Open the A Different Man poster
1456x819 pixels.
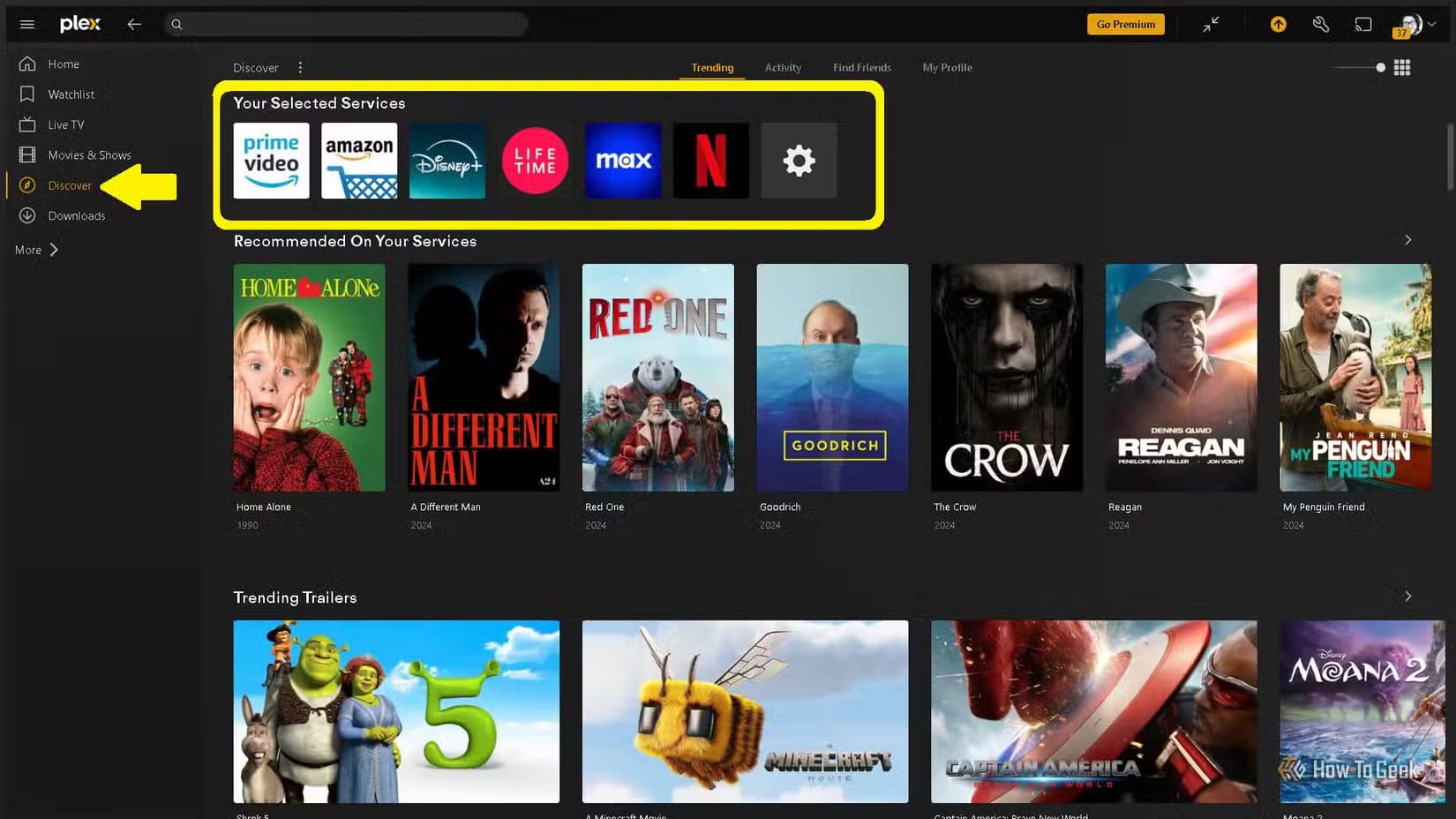pyautogui.click(x=484, y=378)
